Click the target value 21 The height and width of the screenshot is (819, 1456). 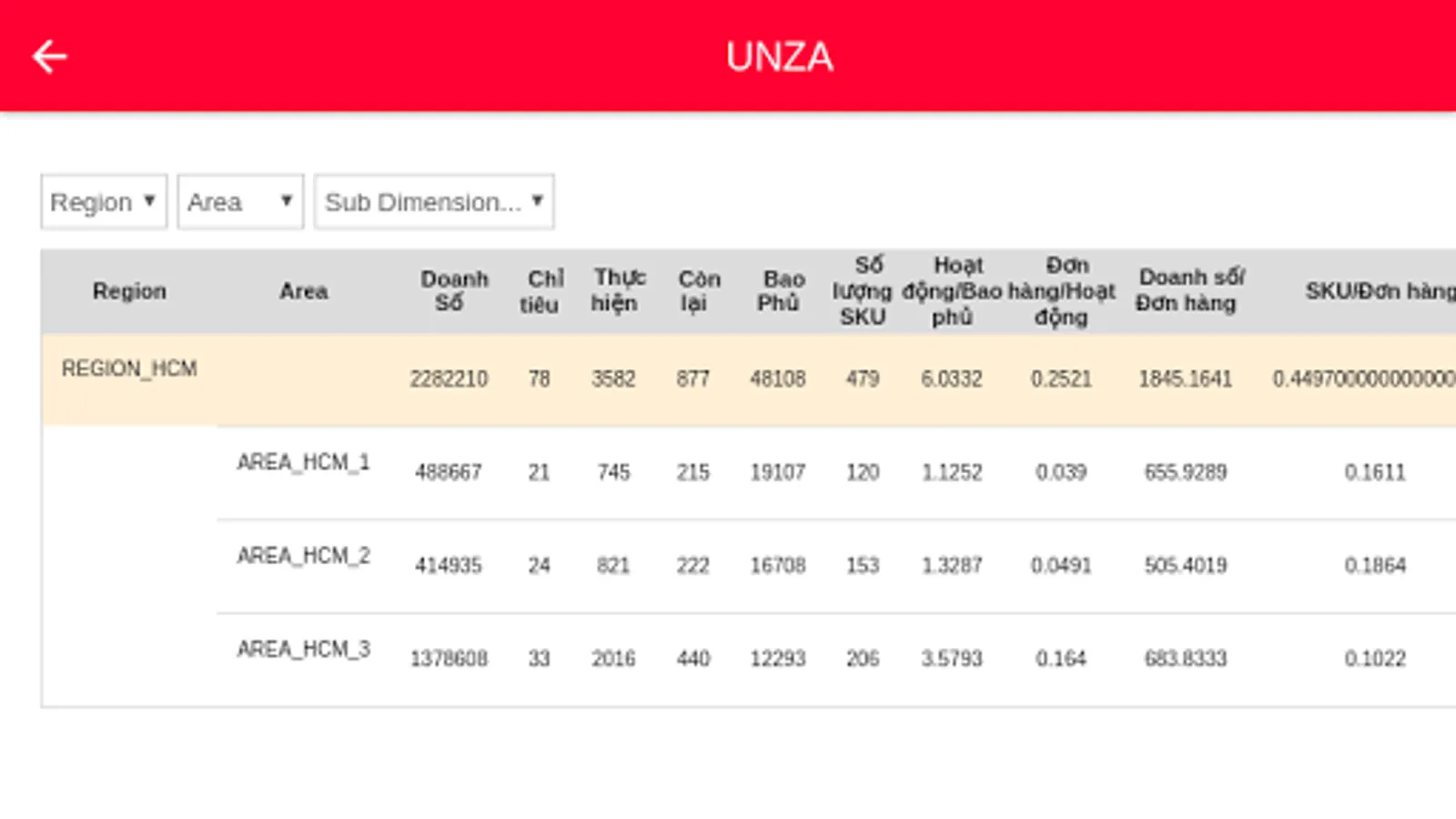[x=539, y=472]
